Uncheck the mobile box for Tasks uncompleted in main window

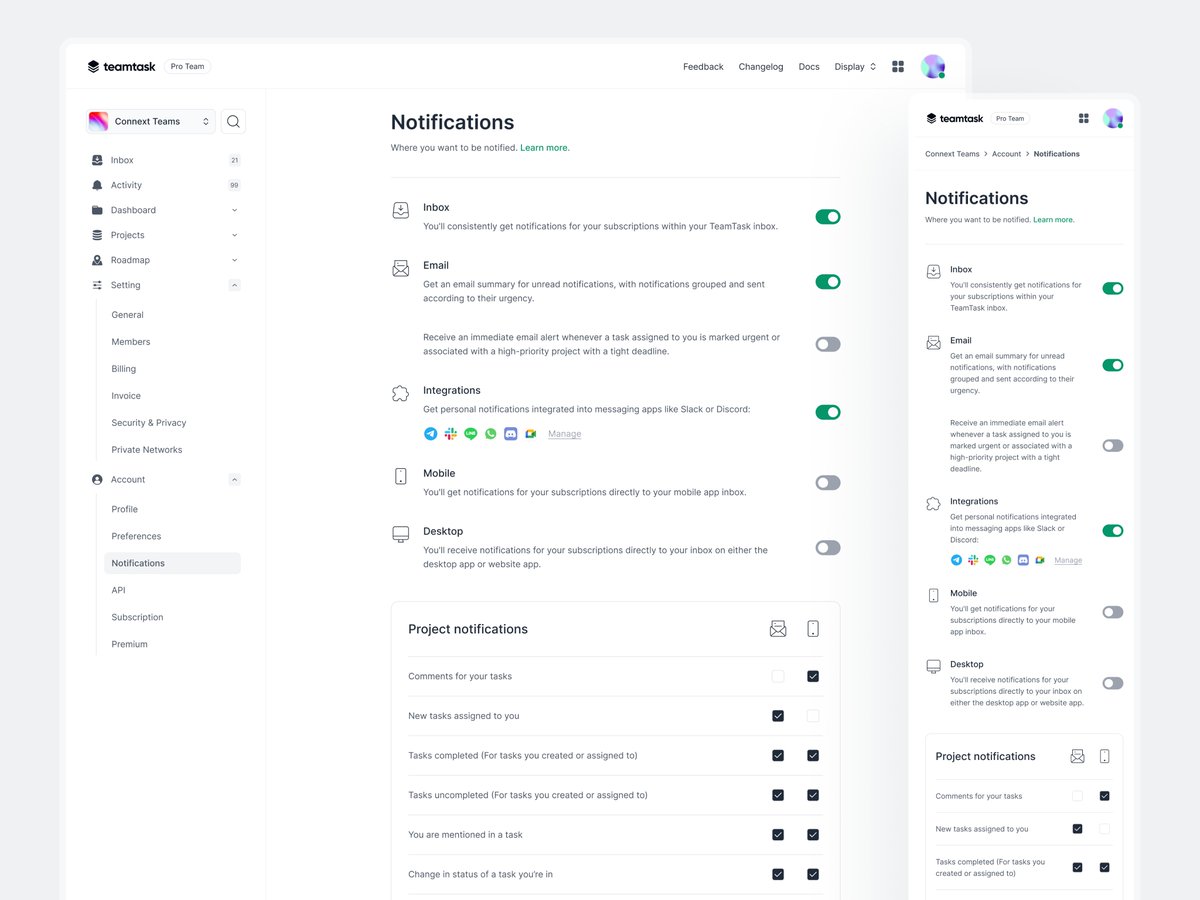pyautogui.click(x=813, y=795)
